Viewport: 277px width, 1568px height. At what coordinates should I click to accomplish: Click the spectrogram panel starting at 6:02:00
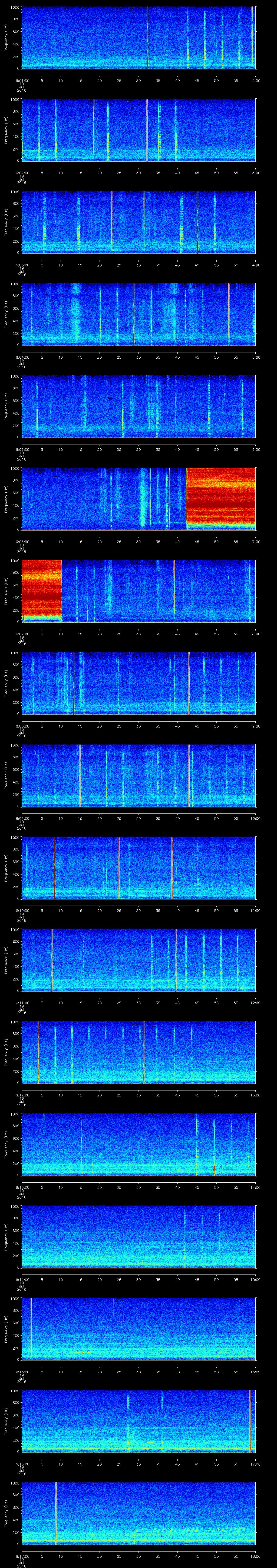pyautogui.click(x=138, y=130)
